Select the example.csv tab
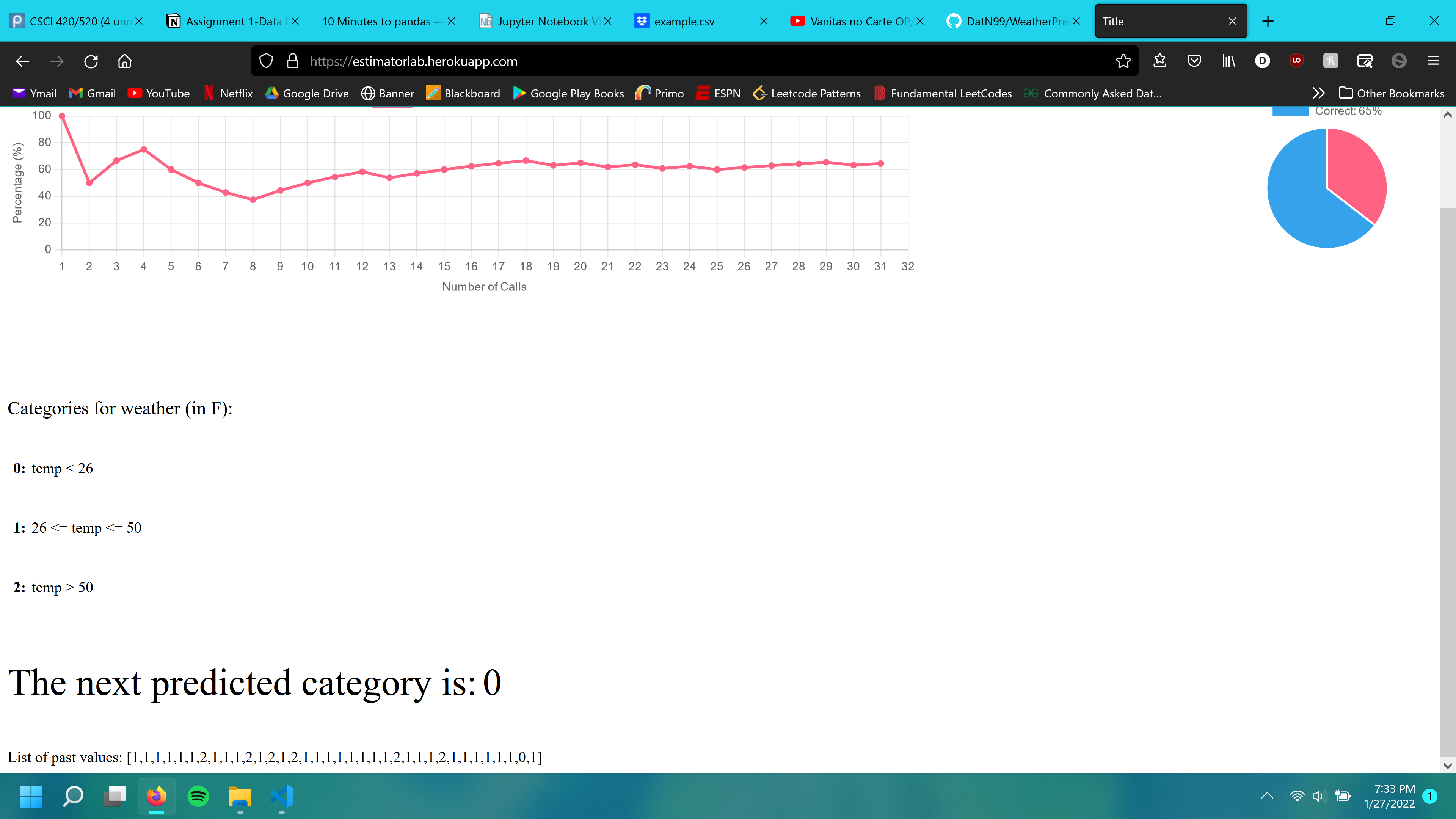This screenshot has width=1456, height=819. [684, 22]
